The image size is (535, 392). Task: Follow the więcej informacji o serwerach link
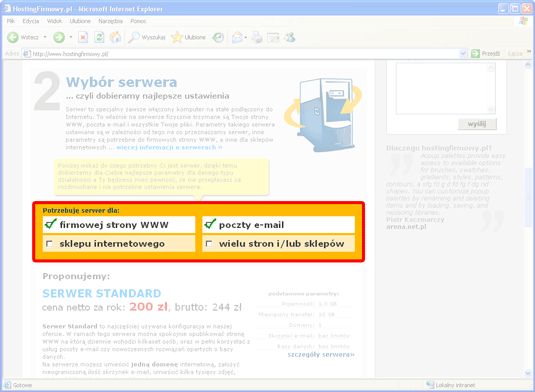coord(169,147)
